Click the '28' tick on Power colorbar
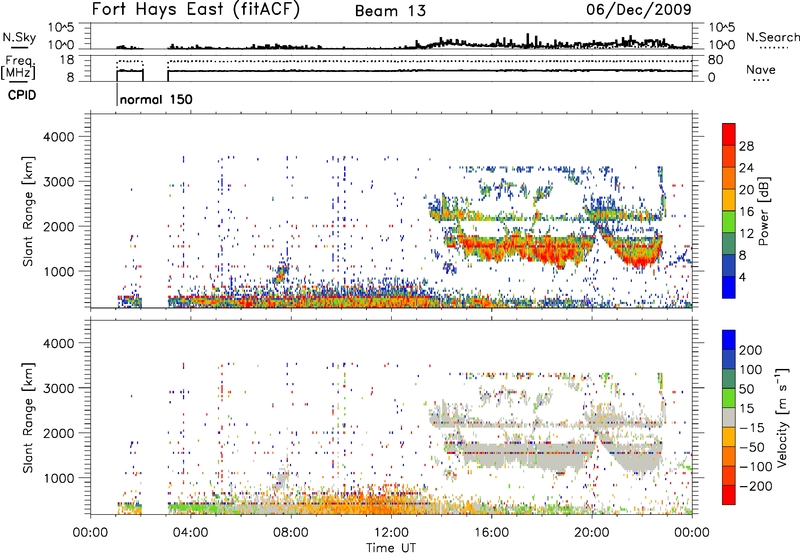This screenshot has width=800, height=554. pos(746,146)
